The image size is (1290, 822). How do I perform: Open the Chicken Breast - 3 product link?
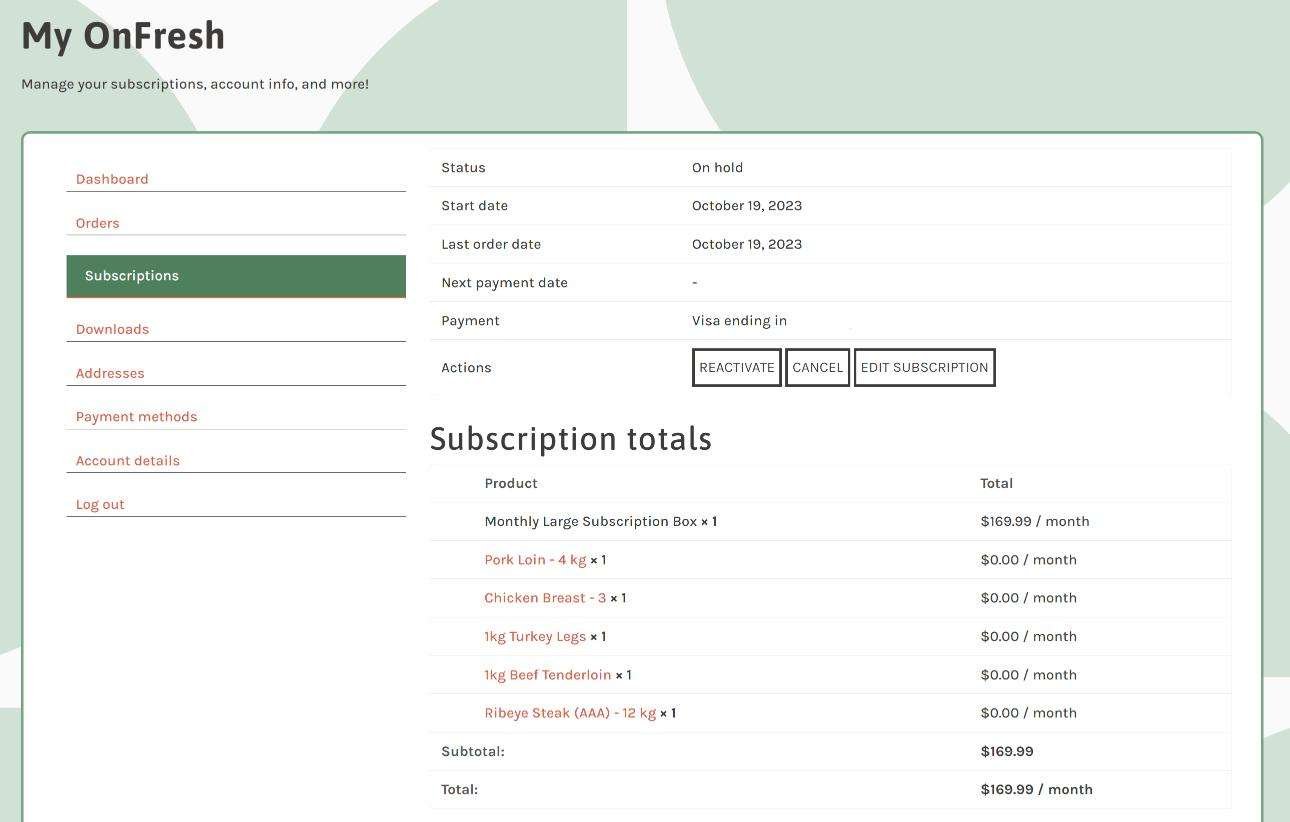click(545, 598)
